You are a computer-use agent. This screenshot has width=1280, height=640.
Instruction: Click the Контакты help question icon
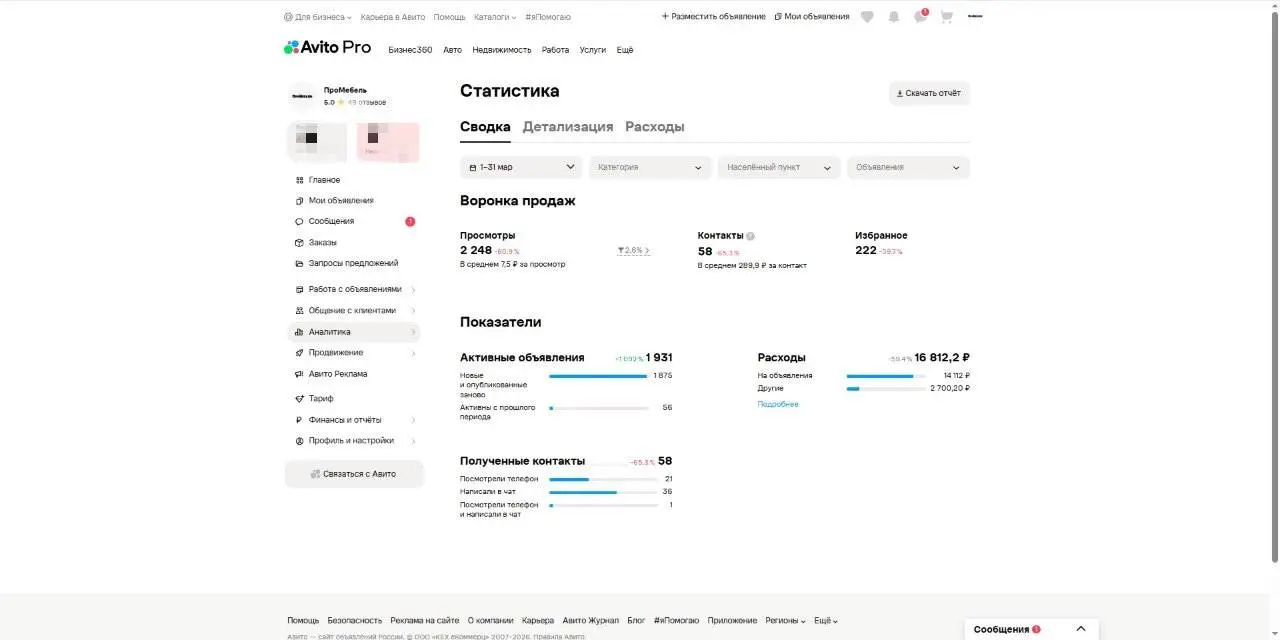pos(750,236)
